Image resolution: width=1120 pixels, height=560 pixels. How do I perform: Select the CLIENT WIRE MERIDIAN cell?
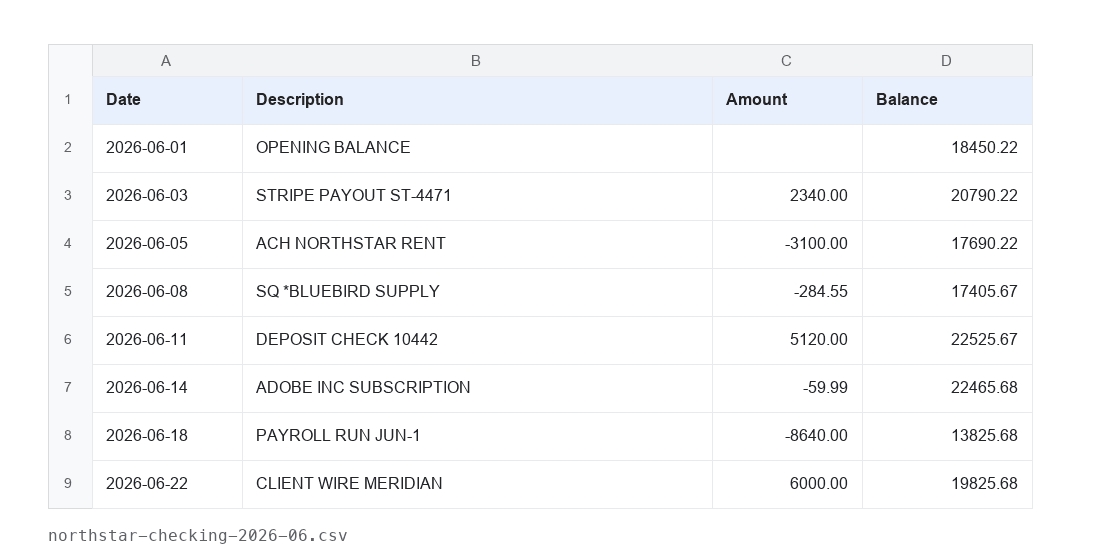(477, 484)
